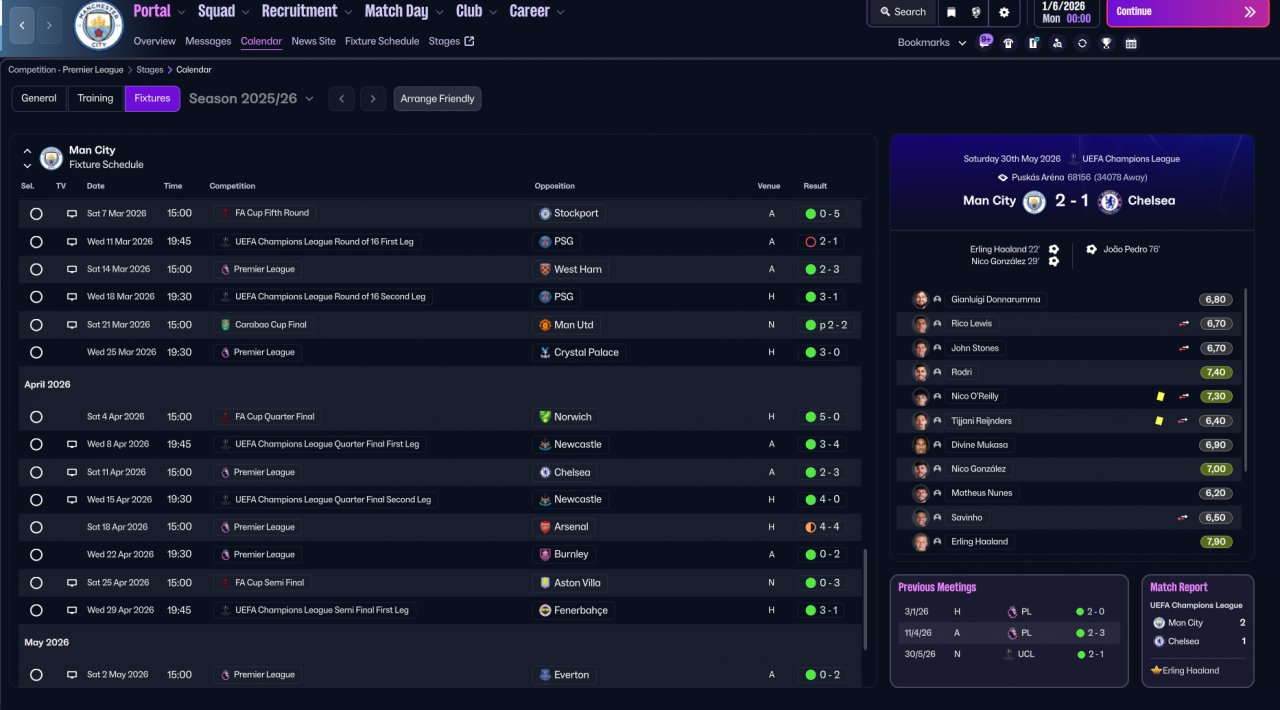
Task: Go forward with the right arrow button
Action: click(49, 25)
